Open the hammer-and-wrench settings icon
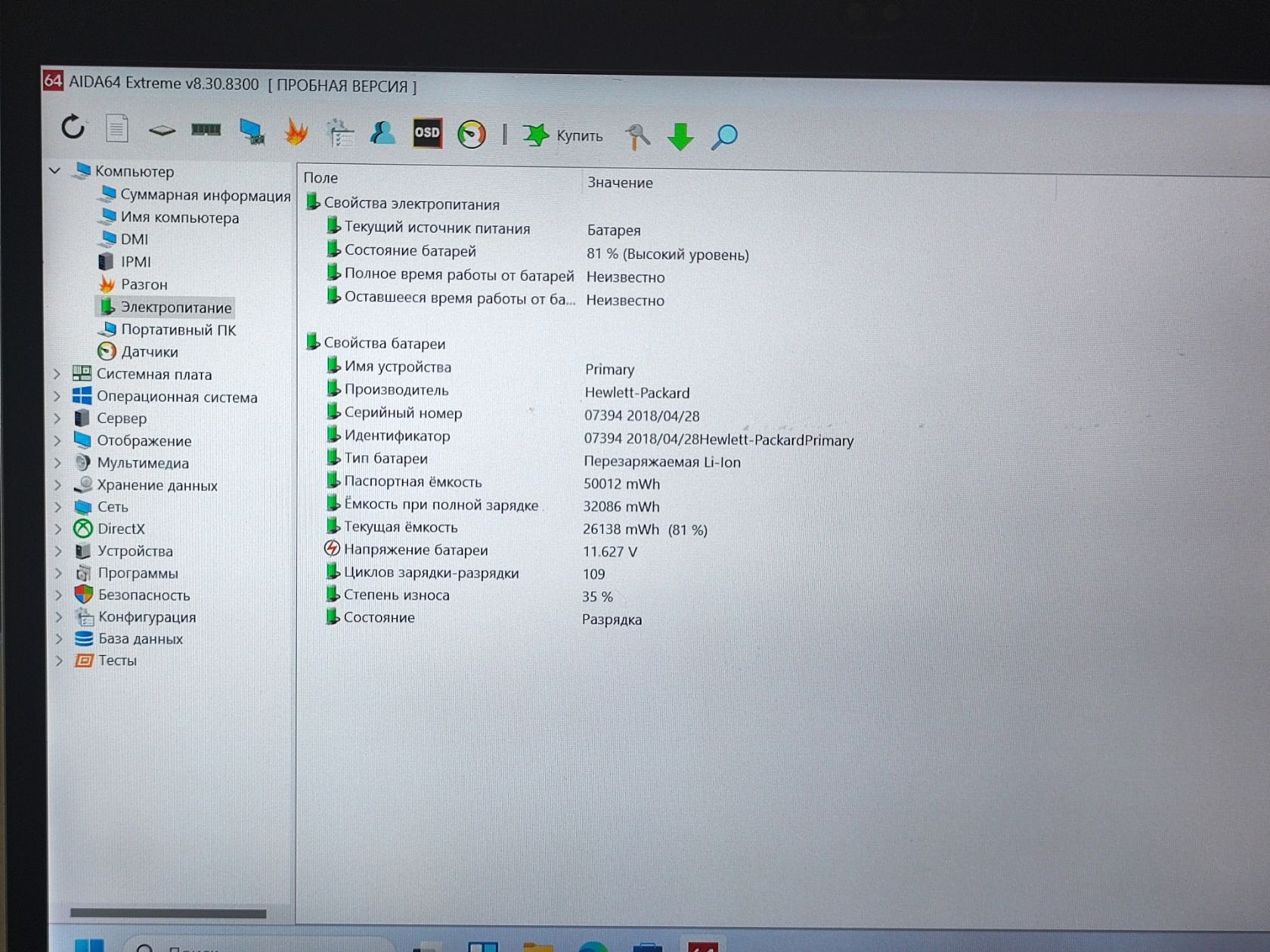 637,137
